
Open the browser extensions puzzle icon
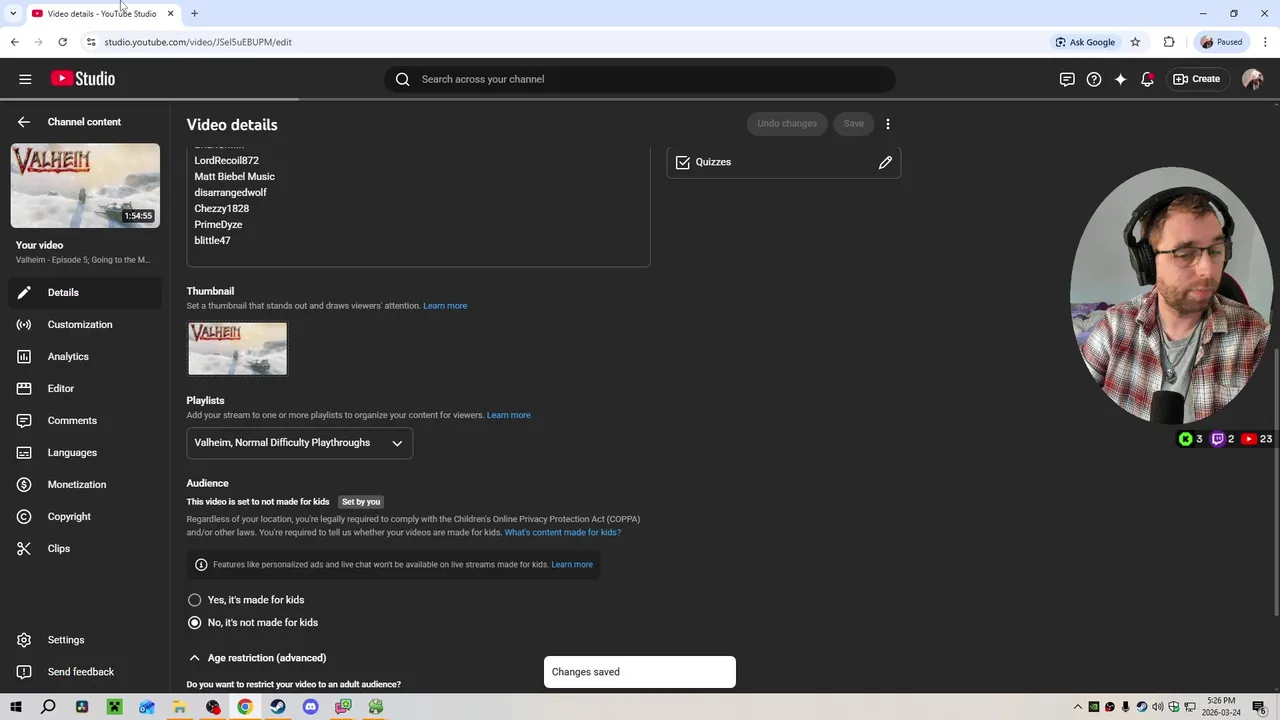[x=1169, y=42]
